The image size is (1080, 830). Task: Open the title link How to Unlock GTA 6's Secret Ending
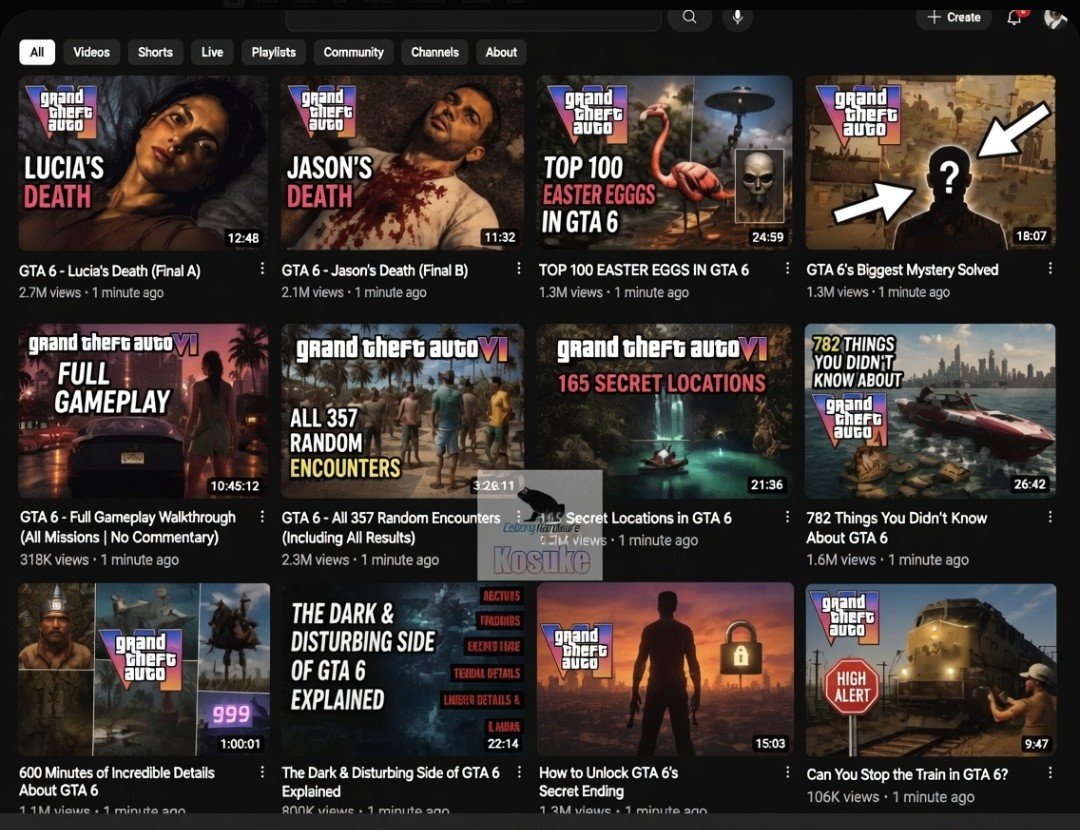[608, 782]
